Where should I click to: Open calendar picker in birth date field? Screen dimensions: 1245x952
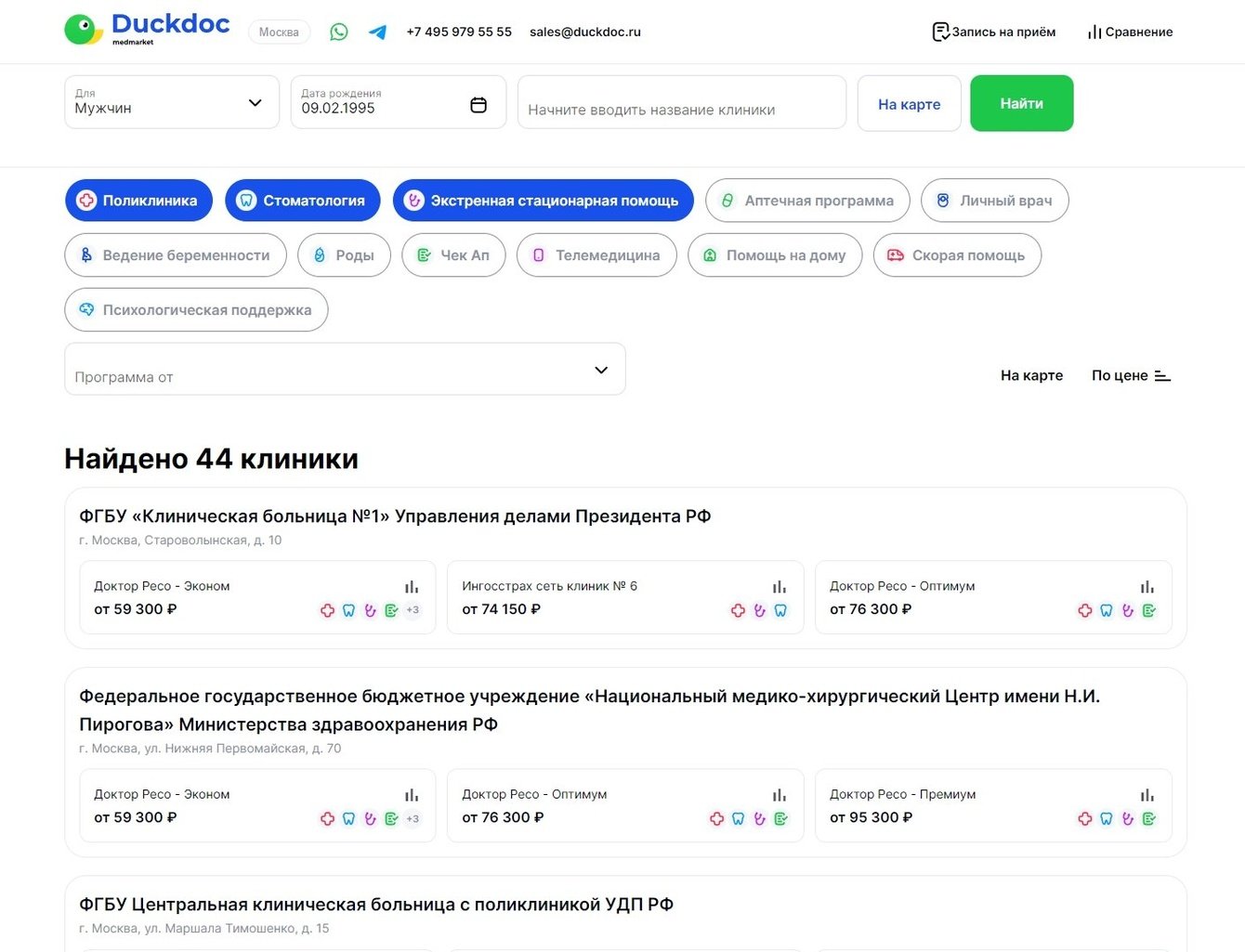pyautogui.click(x=478, y=105)
